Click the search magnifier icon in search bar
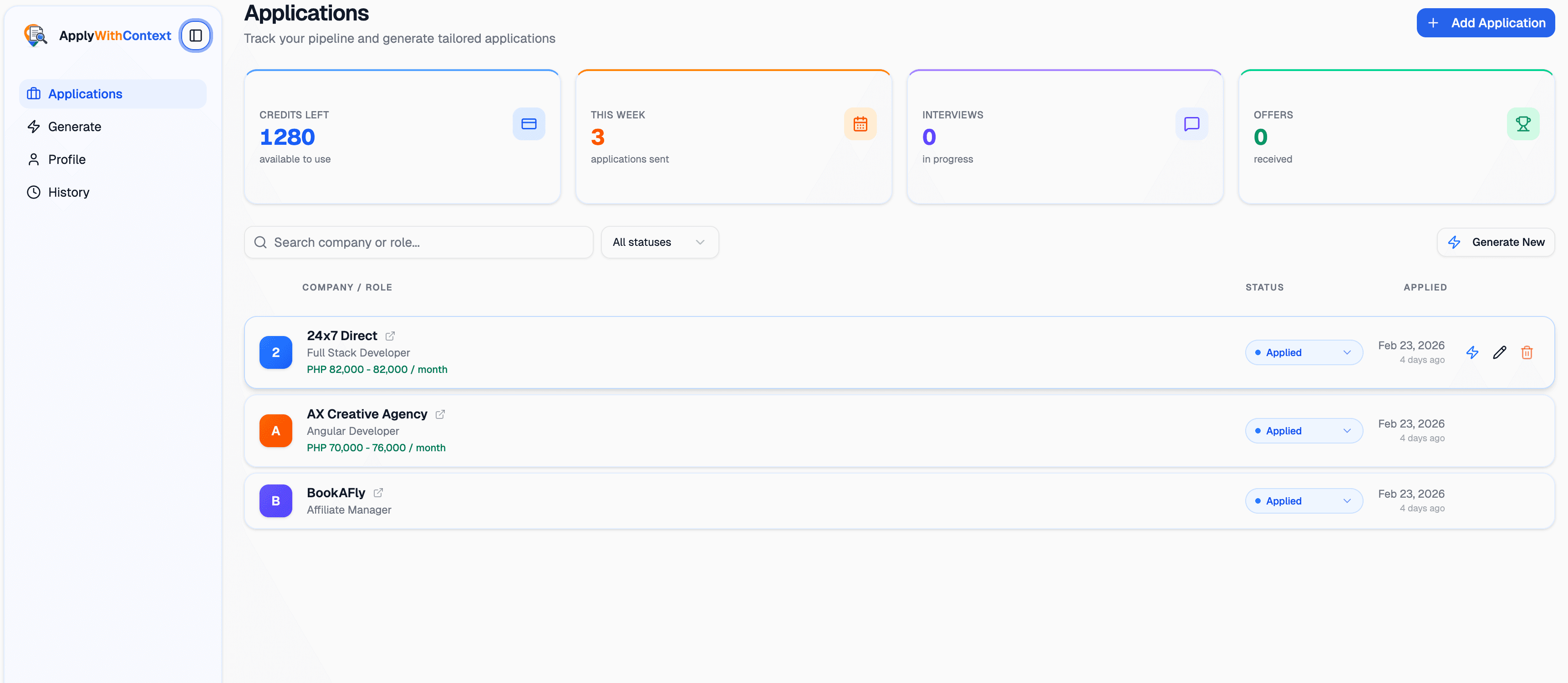The height and width of the screenshot is (683, 1568). click(x=260, y=242)
